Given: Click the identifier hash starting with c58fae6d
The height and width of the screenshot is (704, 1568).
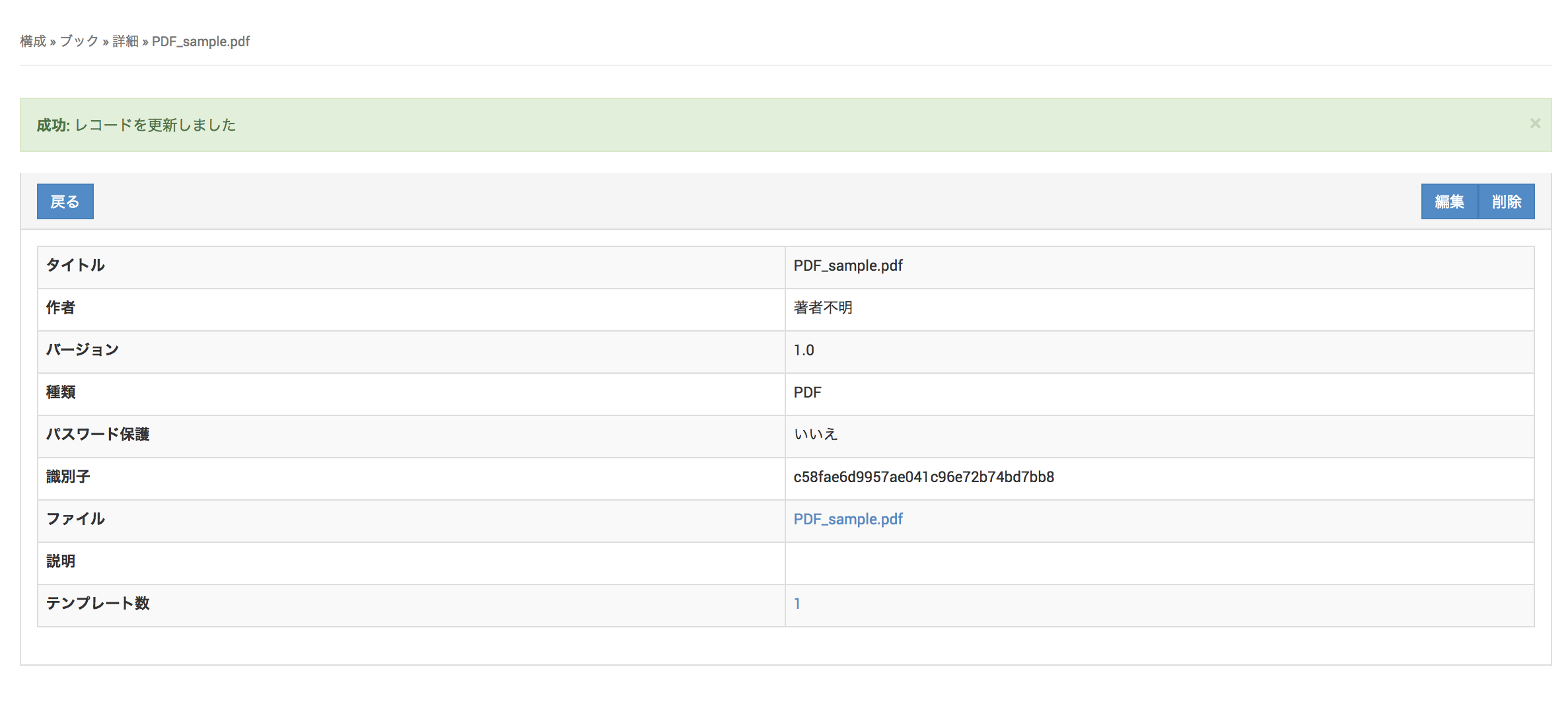Looking at the screenshot, I should pos(923,477).
